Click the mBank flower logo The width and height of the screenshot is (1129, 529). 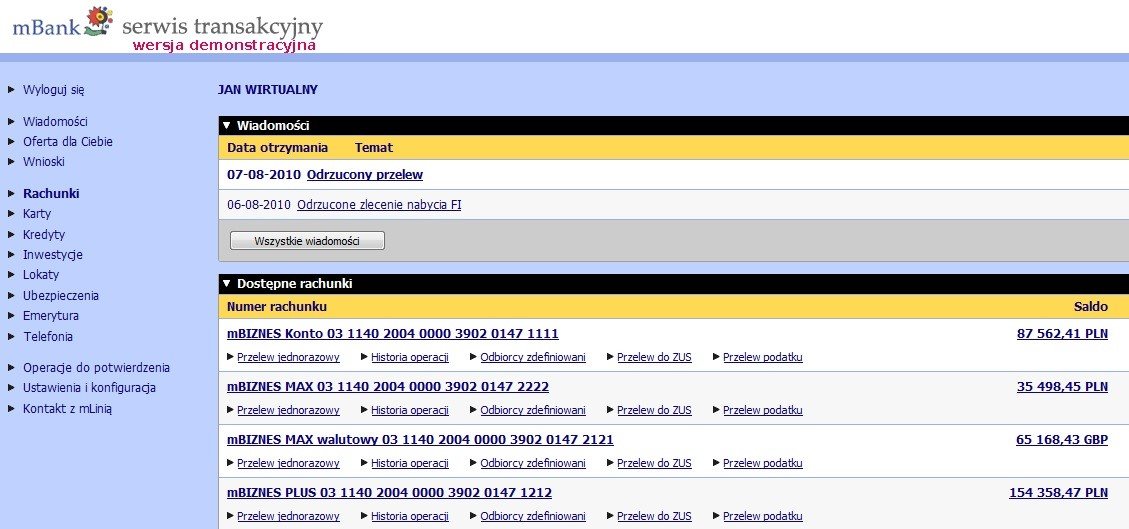[99, 21]
